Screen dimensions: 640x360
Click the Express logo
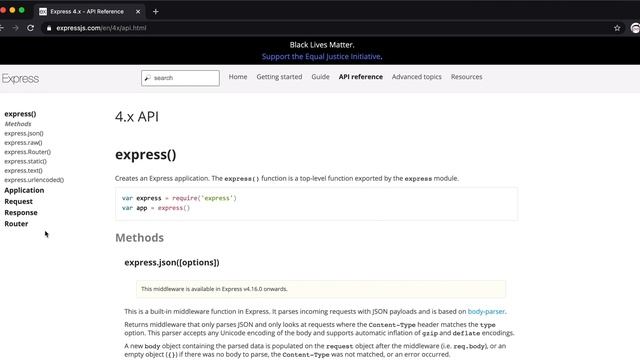[x=20, y=78]
